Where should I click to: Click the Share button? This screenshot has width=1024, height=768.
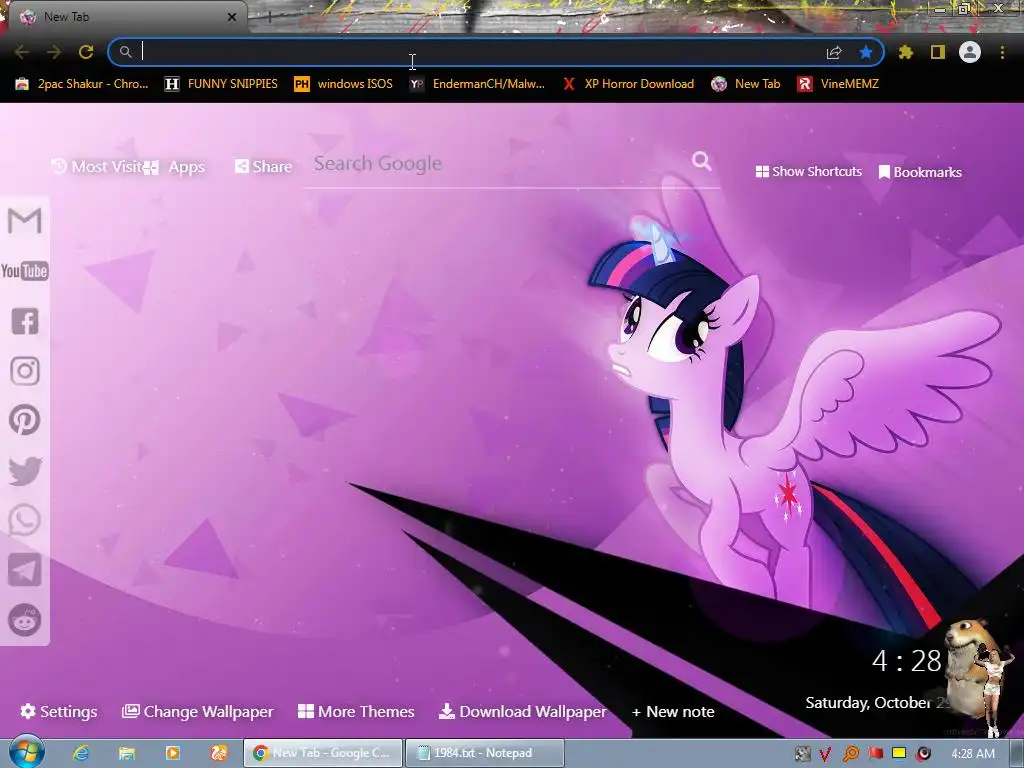263,167
